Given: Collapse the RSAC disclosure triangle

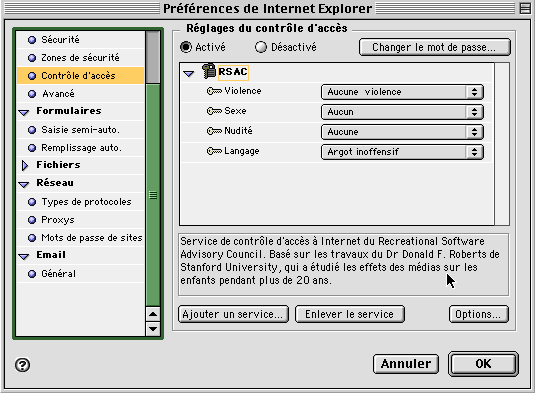Looking at the screenshot, I should (188, 73).
